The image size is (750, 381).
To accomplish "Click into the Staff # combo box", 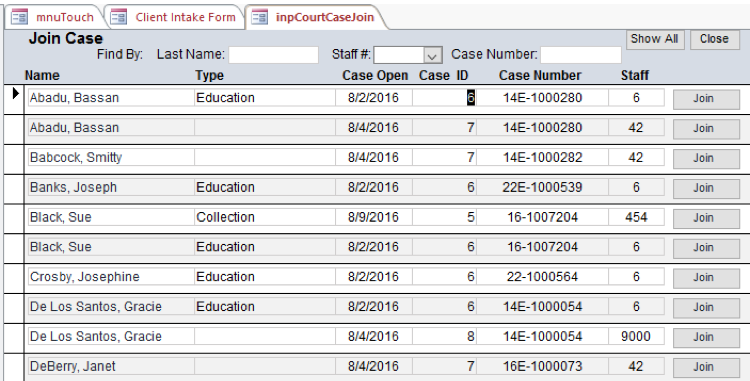I will (399, 55).
